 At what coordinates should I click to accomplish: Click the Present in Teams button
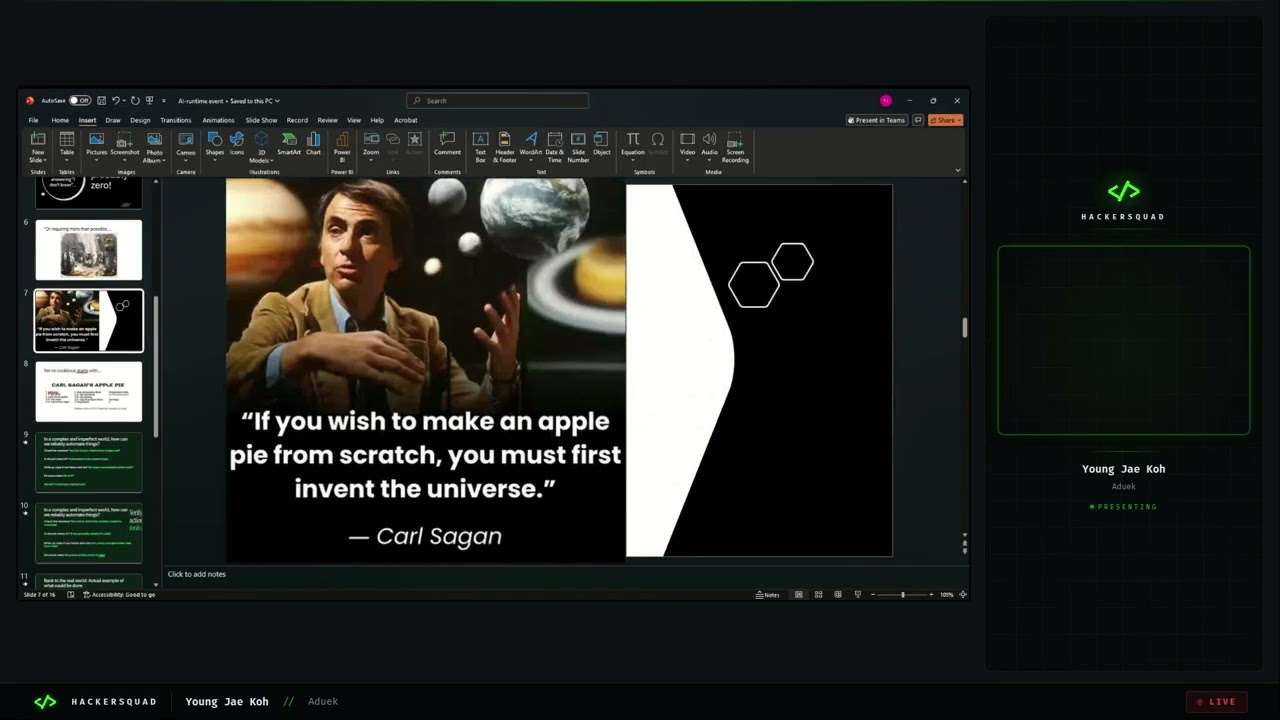point(876,120)
